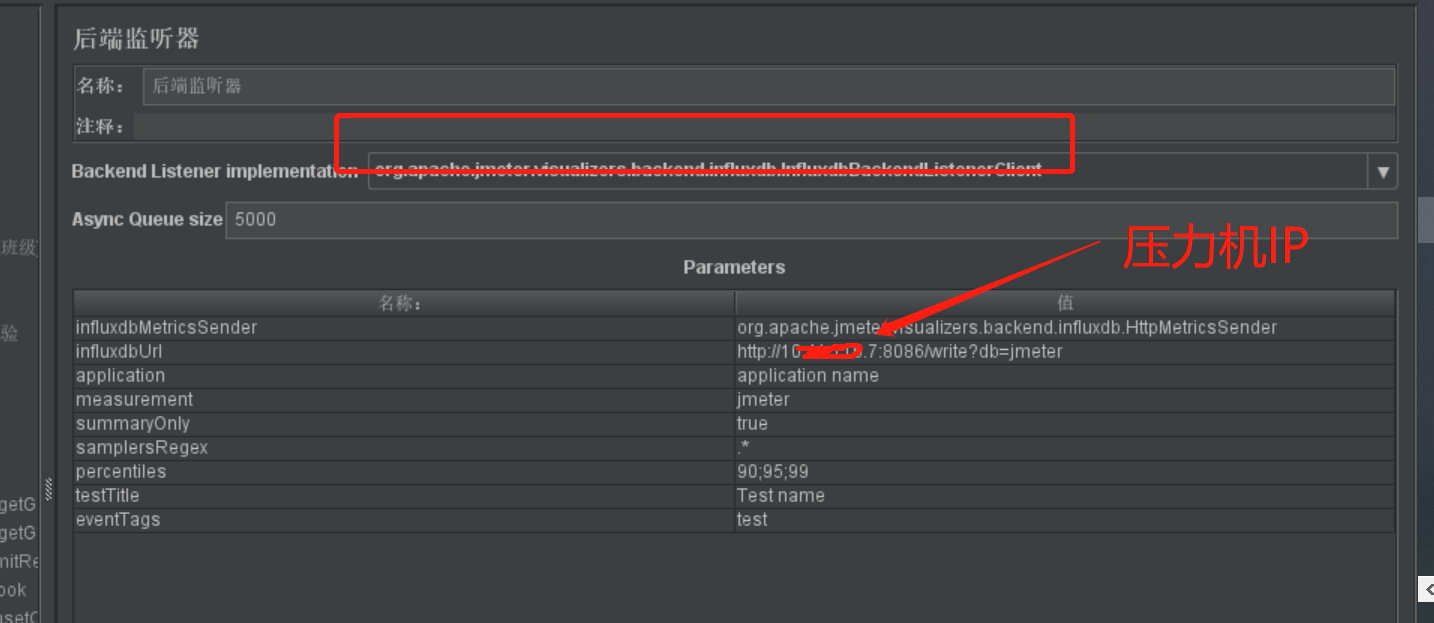
Task: Click the 名称 column header in Parameters table
Action: [x=404, y=303]
